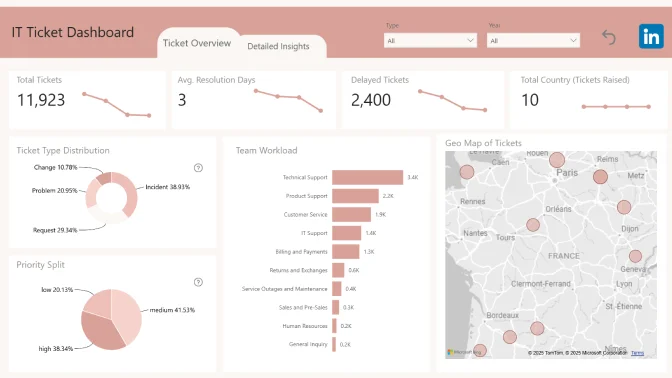Screen dimensions: 672x378
Task: Select the medium slice in Priority Split pie
Action: pos(128,314)
